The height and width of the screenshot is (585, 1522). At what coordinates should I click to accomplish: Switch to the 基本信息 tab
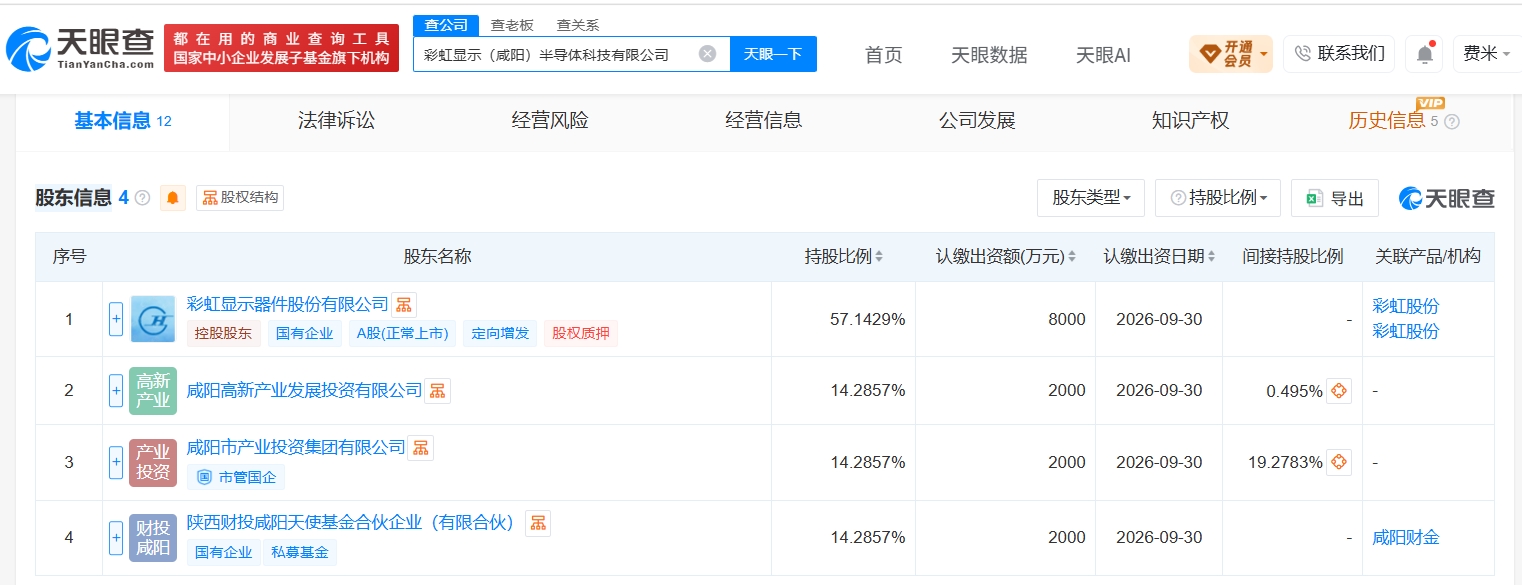pyautogui.click(x=122, y=122)
